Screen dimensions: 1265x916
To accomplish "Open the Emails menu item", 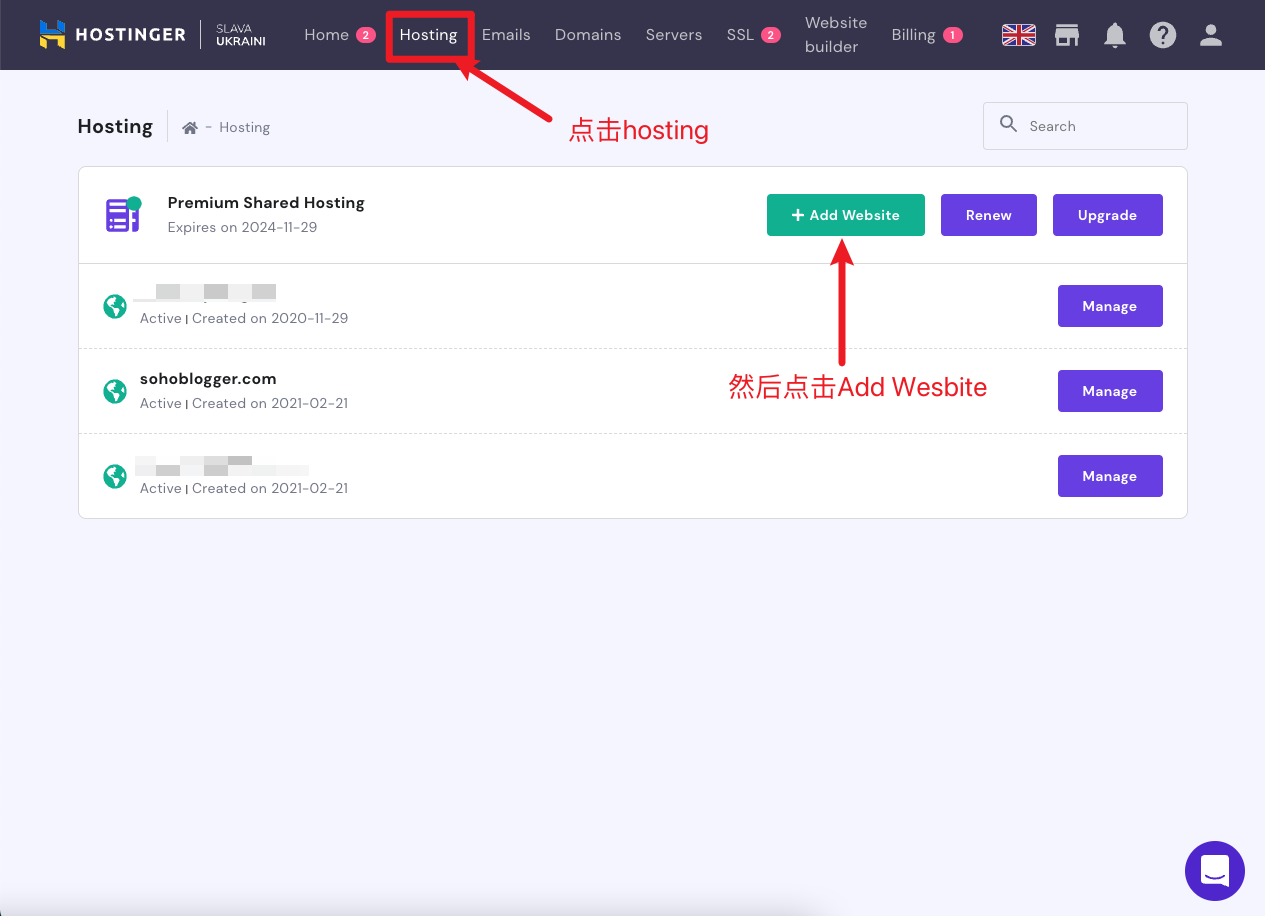I will [506, 35].
